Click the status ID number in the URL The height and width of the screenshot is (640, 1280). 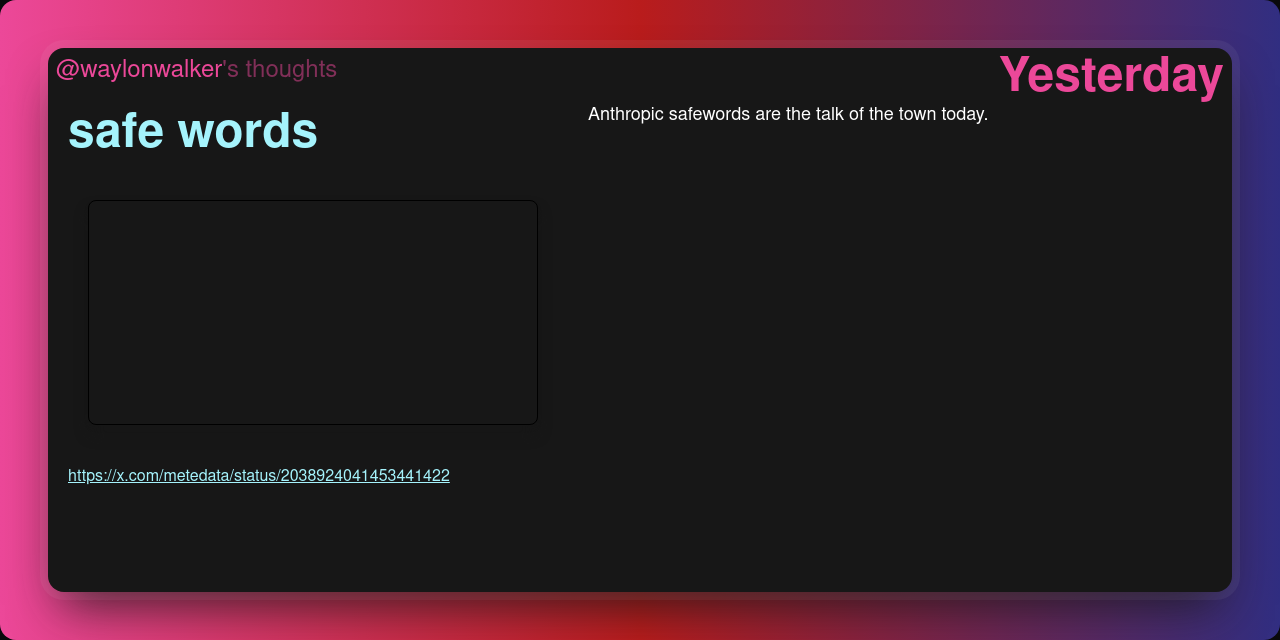(x=364, y=476)
